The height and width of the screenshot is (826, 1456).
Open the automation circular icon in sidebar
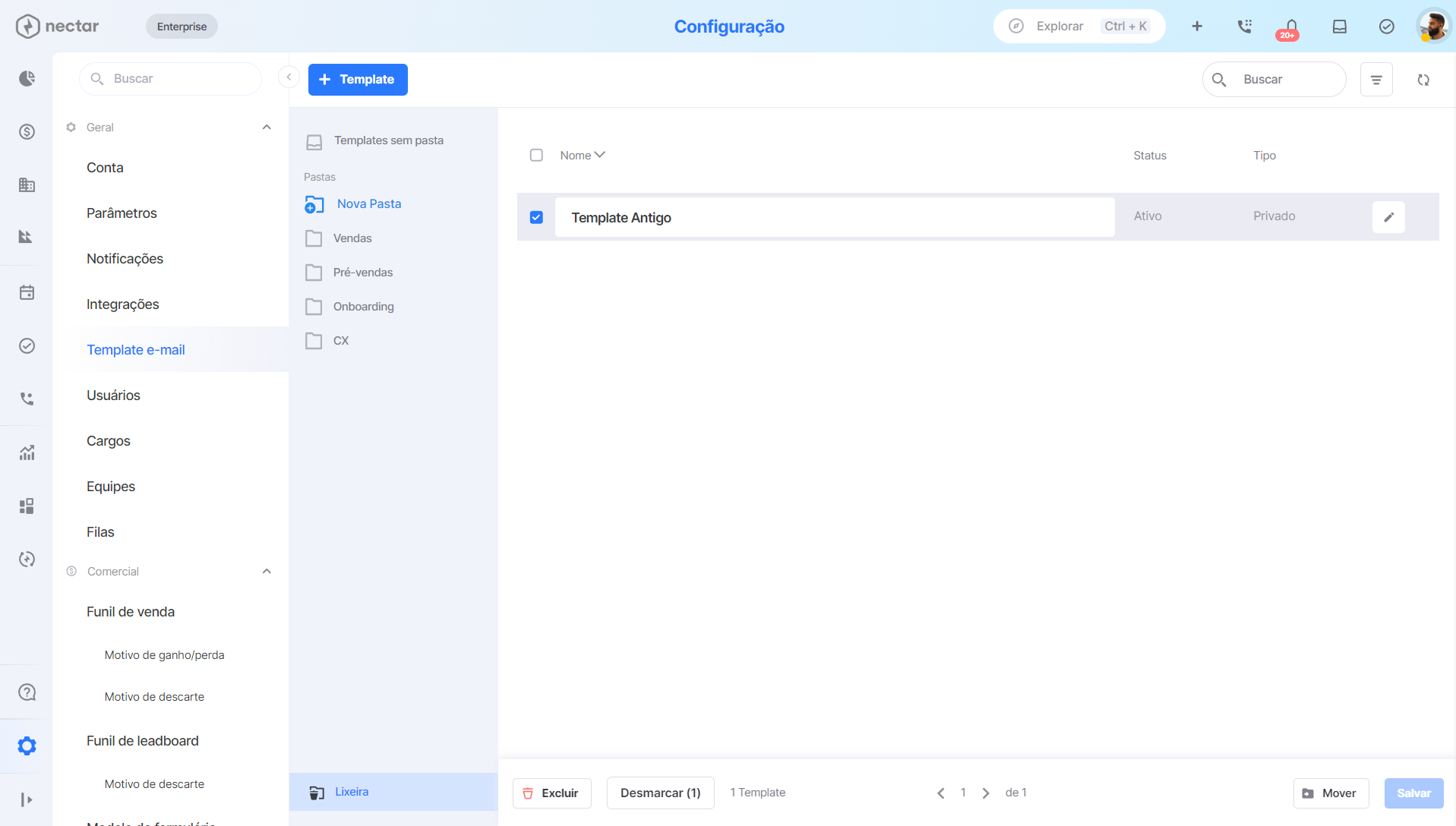pyautogui.click(x=27, y=560)
